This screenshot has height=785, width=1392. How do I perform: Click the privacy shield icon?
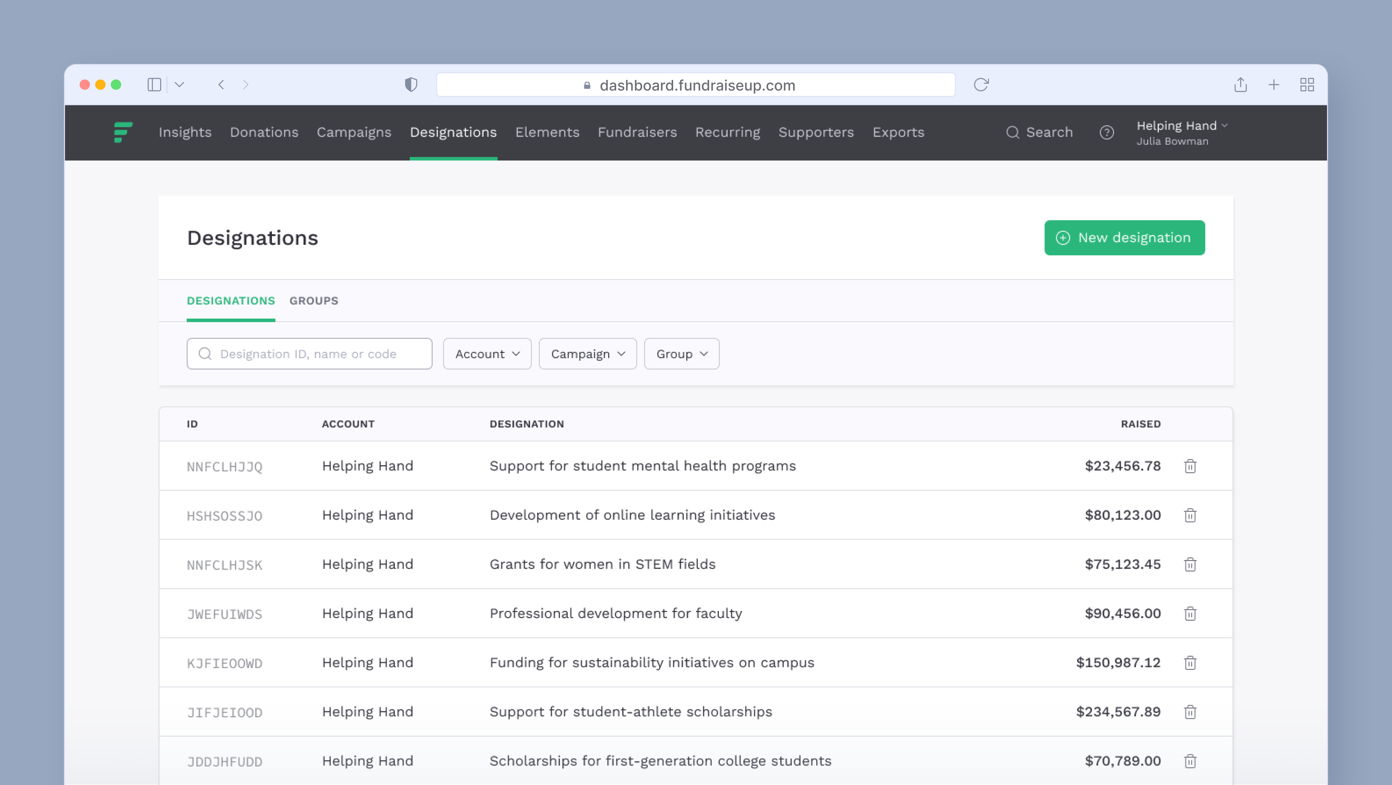(x=411, y=85)
